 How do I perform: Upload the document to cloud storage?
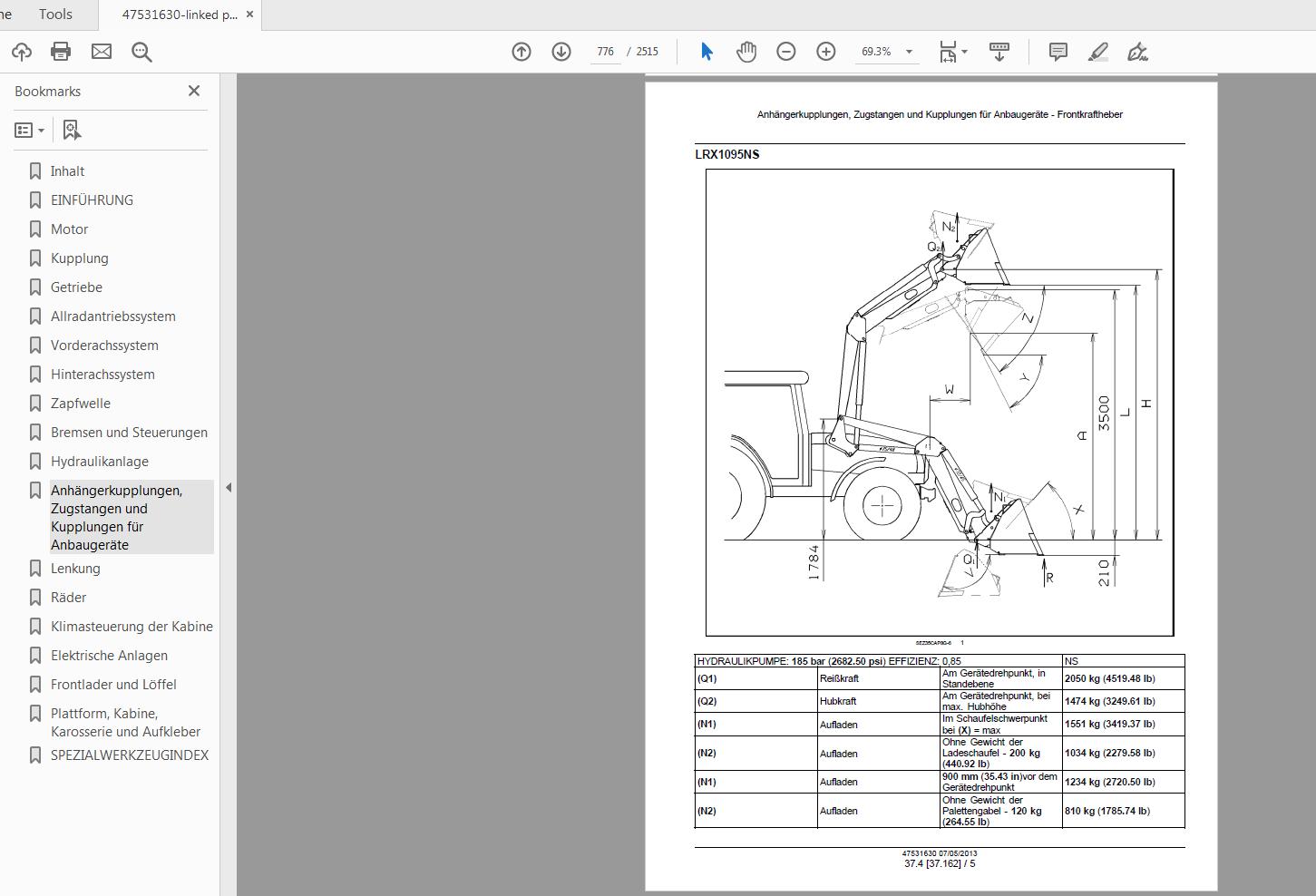tap(21, 52)
